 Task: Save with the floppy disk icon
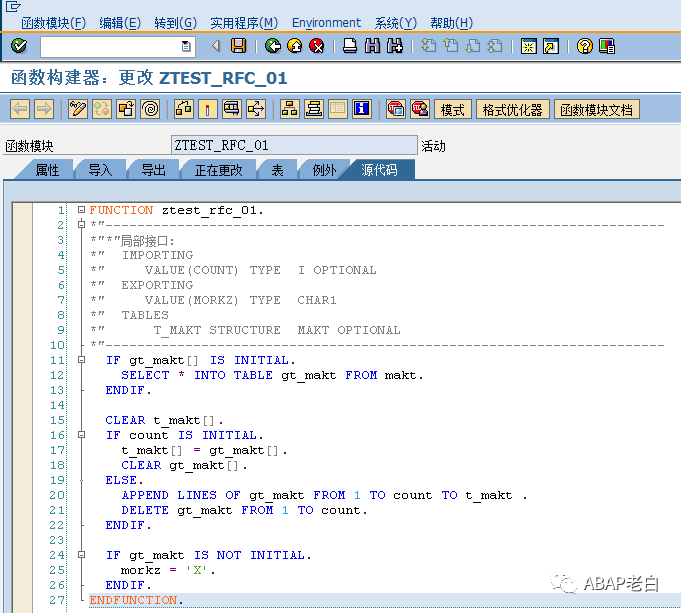pos(238,46)
